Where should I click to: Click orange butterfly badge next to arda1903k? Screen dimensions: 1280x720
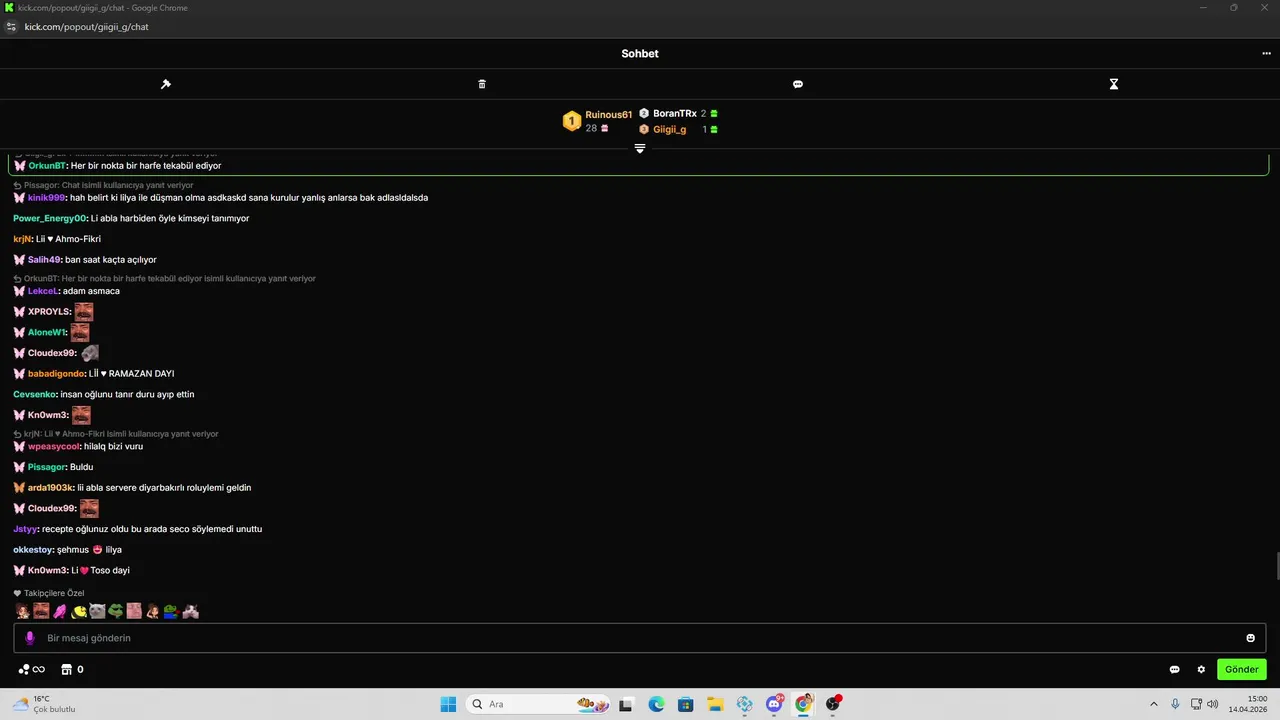(x=19, y=488)
